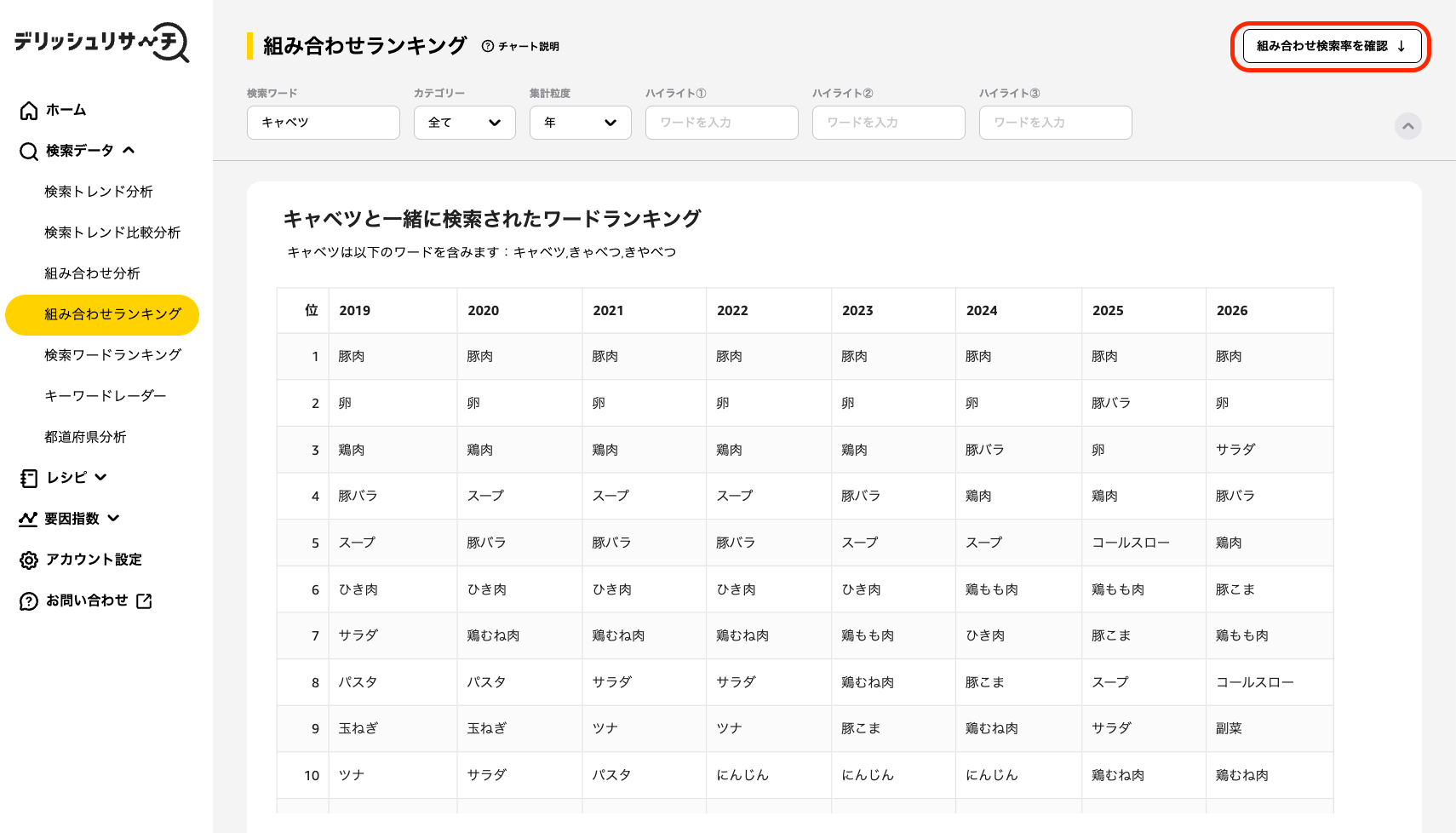Click the down arrow in 組み合わせ検索率を確認 button
Image resolution: width=1456 pixels, height=833 pixels.
(x=1401, y=46)
